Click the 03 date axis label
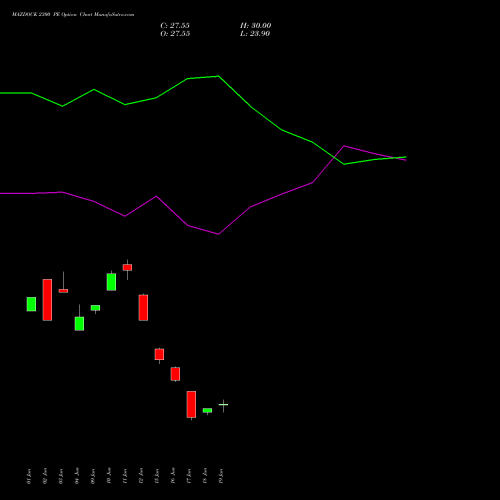 [61, 476]
